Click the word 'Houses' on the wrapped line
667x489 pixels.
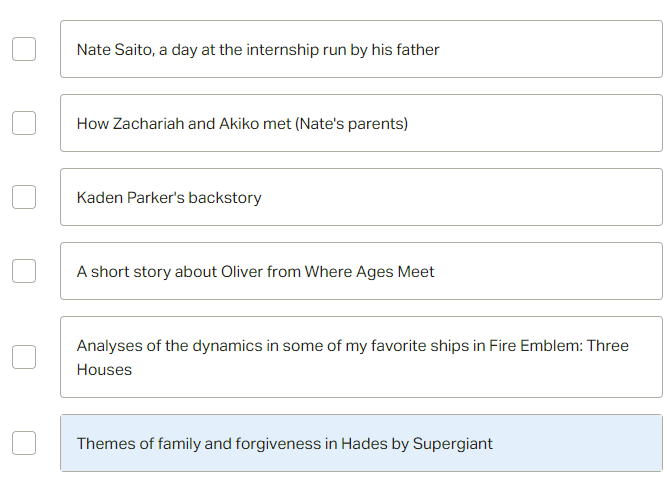tap(104, 370)
